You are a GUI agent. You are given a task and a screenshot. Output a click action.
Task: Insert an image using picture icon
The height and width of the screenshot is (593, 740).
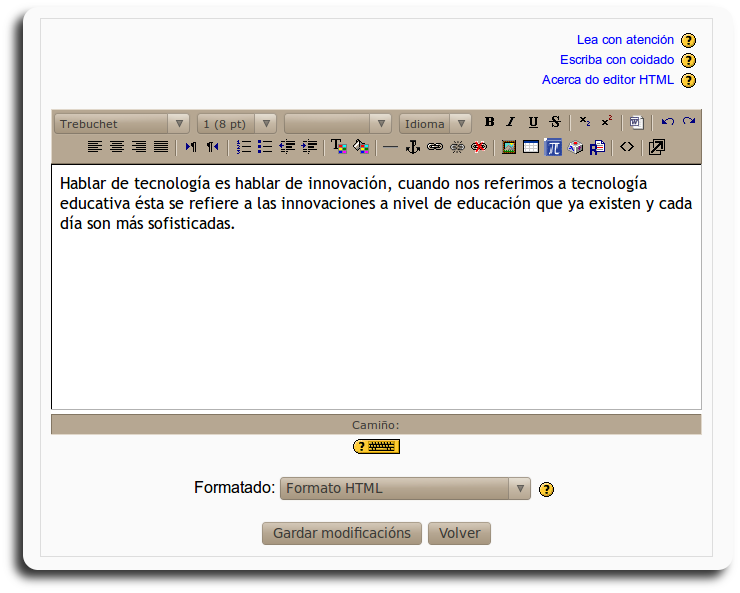(x=509, y=147)
